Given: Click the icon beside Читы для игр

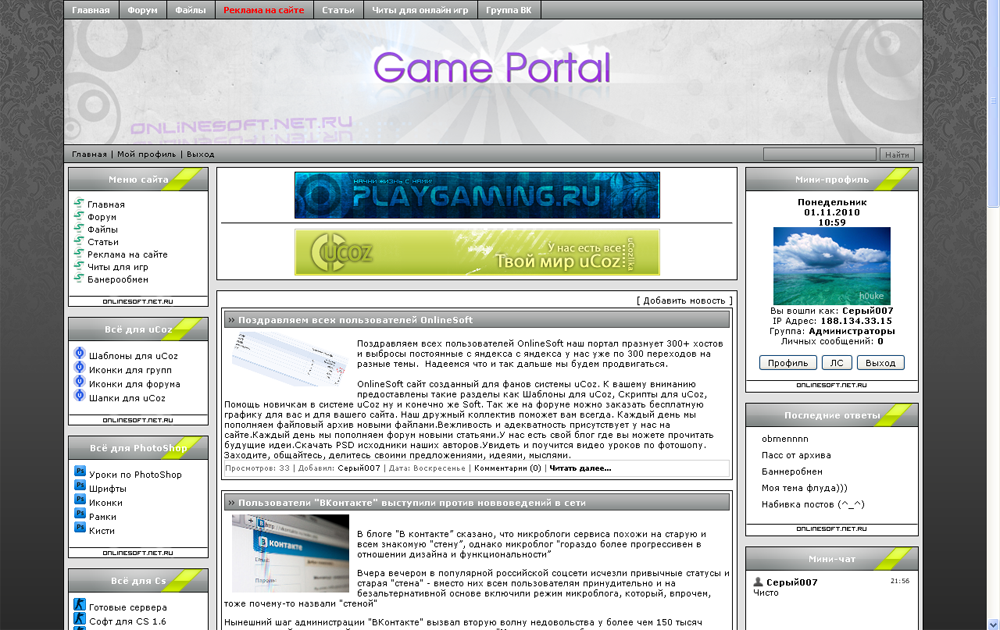Looking at the screenshot, I should tap(78, 266).
